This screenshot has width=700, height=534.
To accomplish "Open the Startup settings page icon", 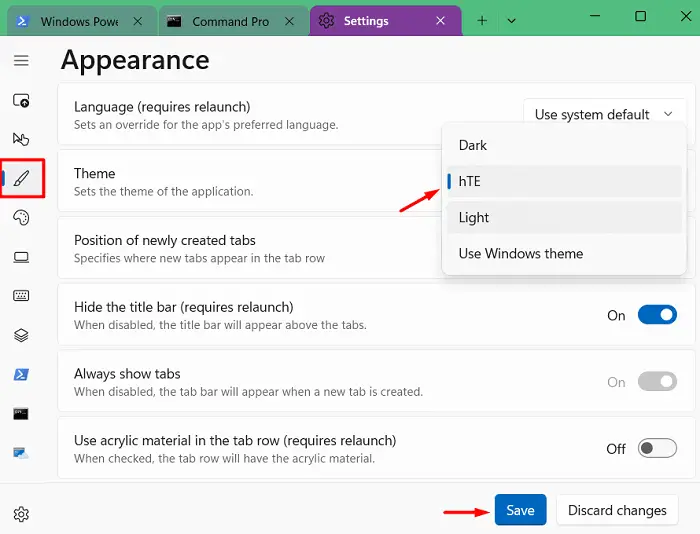I will [x=21, y=100].
